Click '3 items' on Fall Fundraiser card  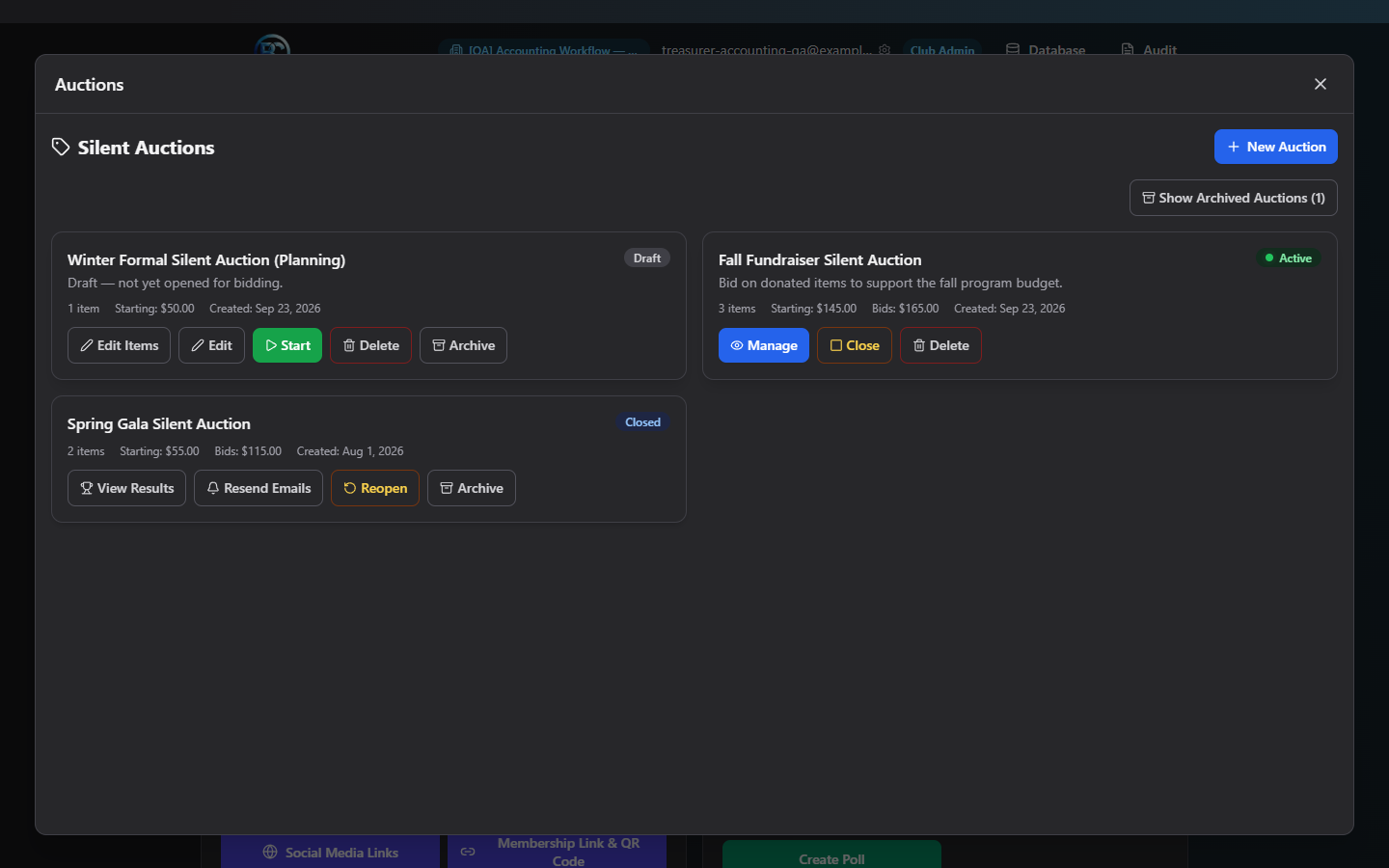tap(737, 309)
